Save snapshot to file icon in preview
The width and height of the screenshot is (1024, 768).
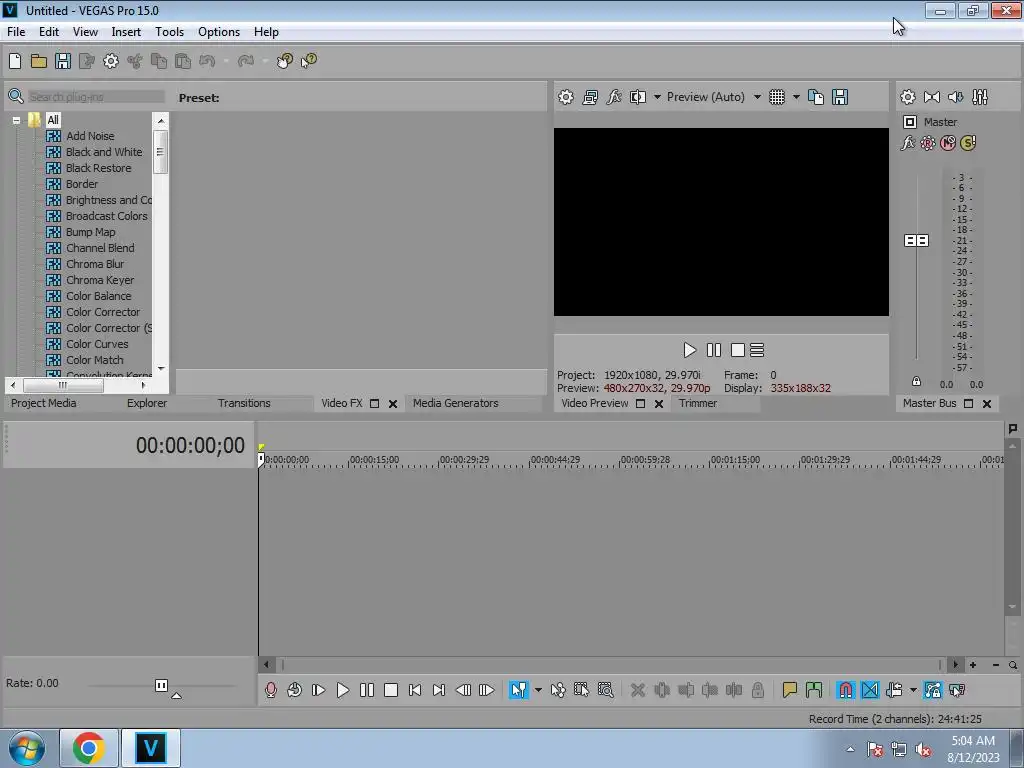click(x=840, y=97)
